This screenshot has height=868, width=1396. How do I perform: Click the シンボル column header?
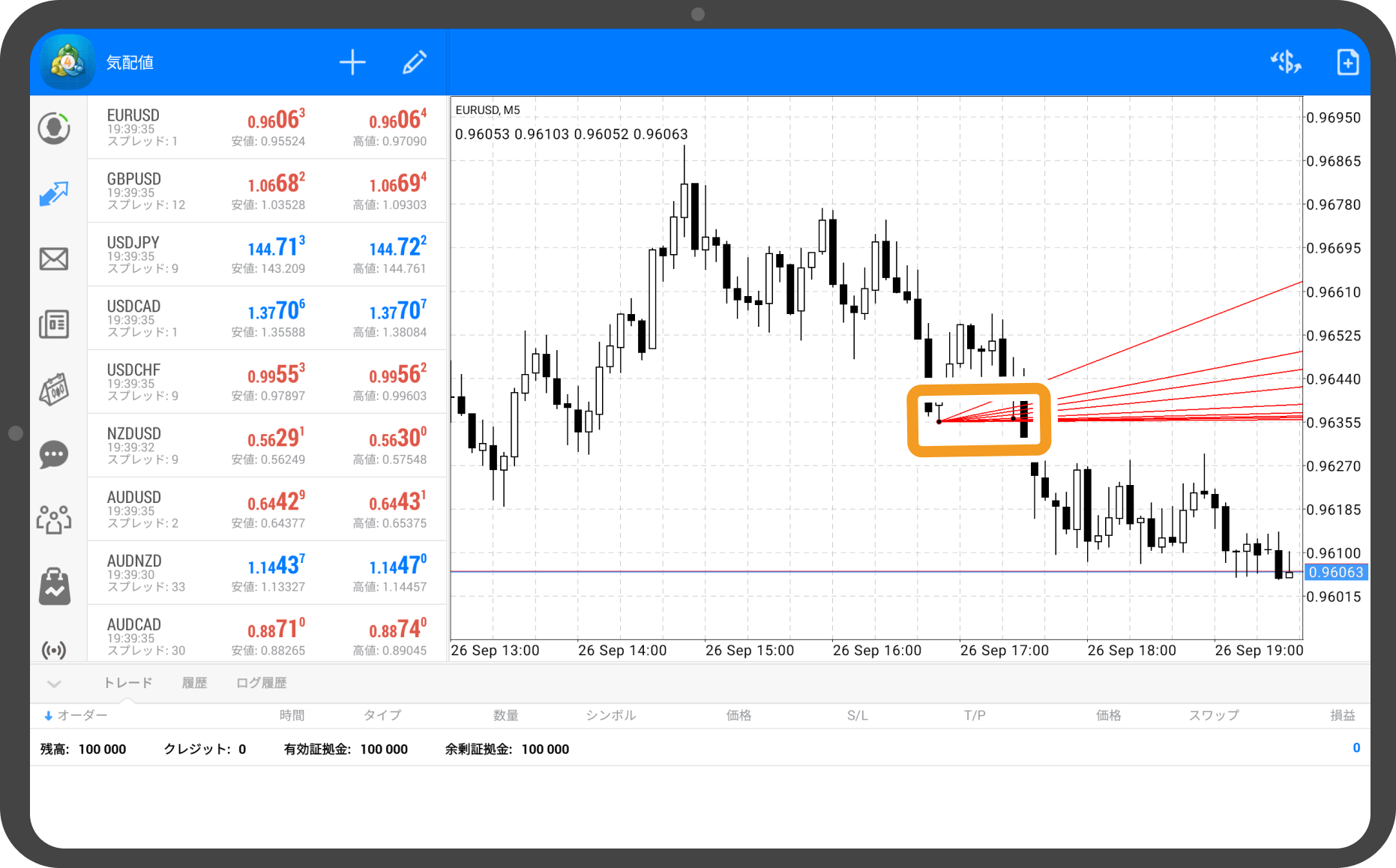coord(611,716)
